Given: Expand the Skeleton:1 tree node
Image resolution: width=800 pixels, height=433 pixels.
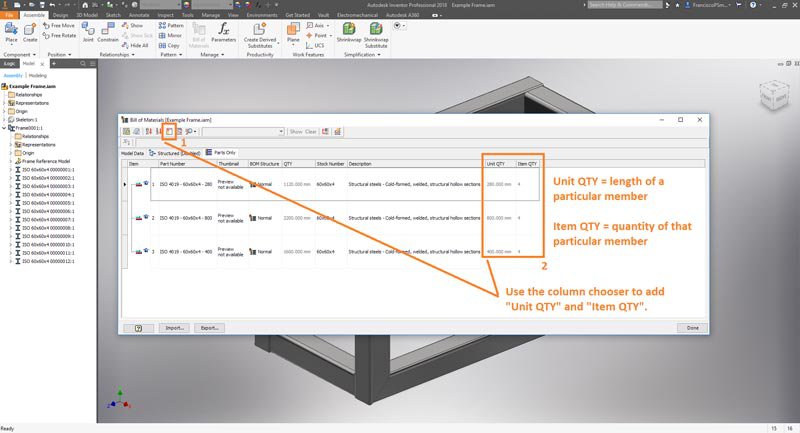Looking at the screenshot, I should (4, 120).
